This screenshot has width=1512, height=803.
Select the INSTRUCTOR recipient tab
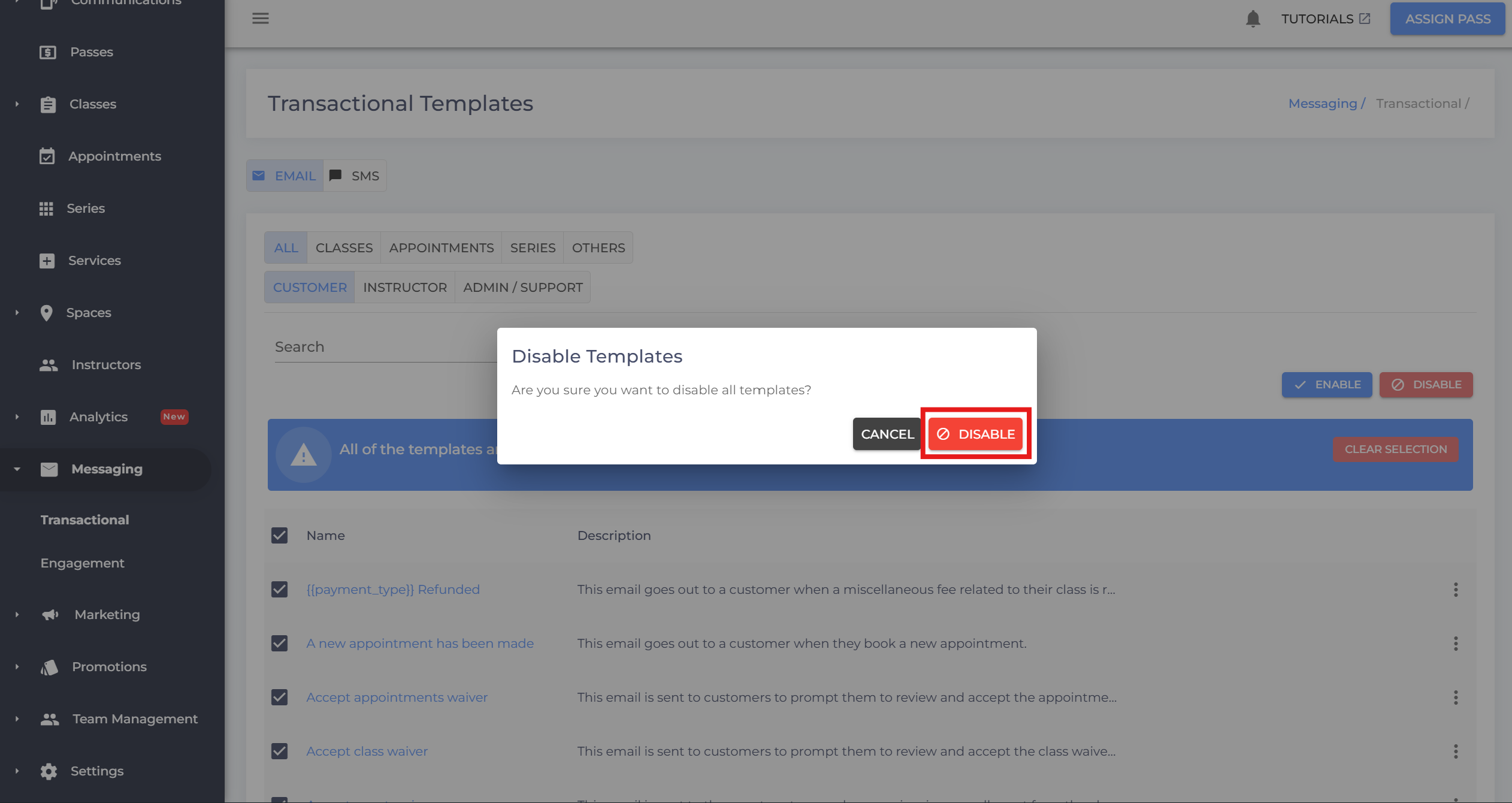pos(404,288)
